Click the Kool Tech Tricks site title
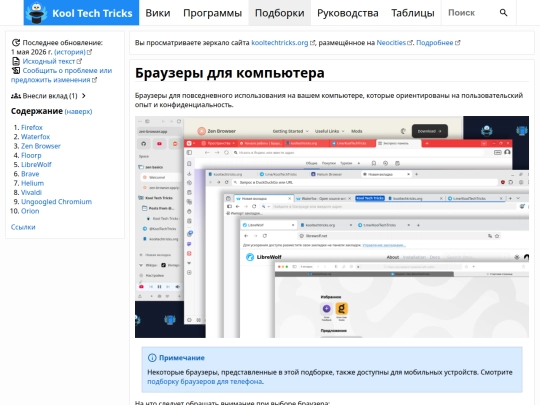The width and height of the screenshot is (540, 405). (92, 13)
